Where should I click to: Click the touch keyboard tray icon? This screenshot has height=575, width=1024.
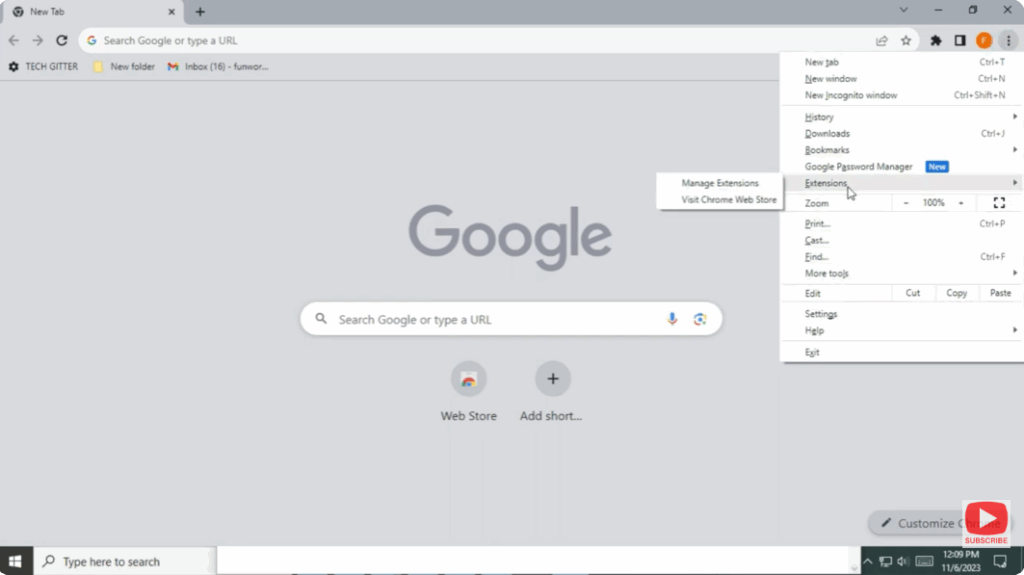point(924,561)
